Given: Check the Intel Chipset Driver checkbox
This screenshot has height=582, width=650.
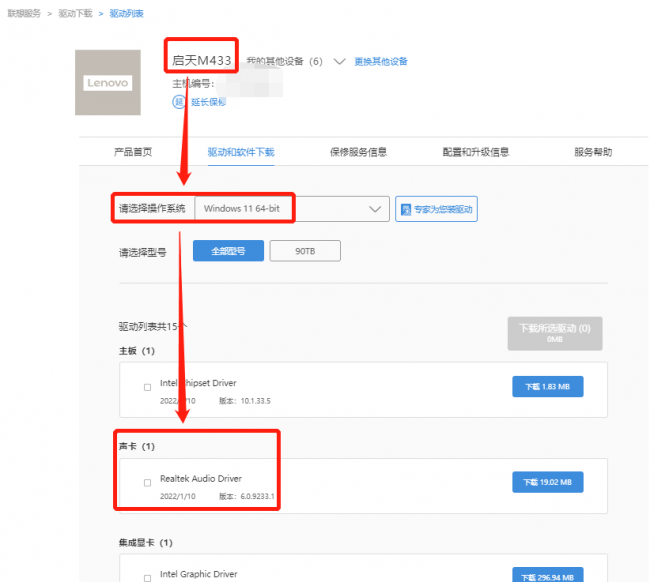Looking at the screenshot, I should 147,388.
